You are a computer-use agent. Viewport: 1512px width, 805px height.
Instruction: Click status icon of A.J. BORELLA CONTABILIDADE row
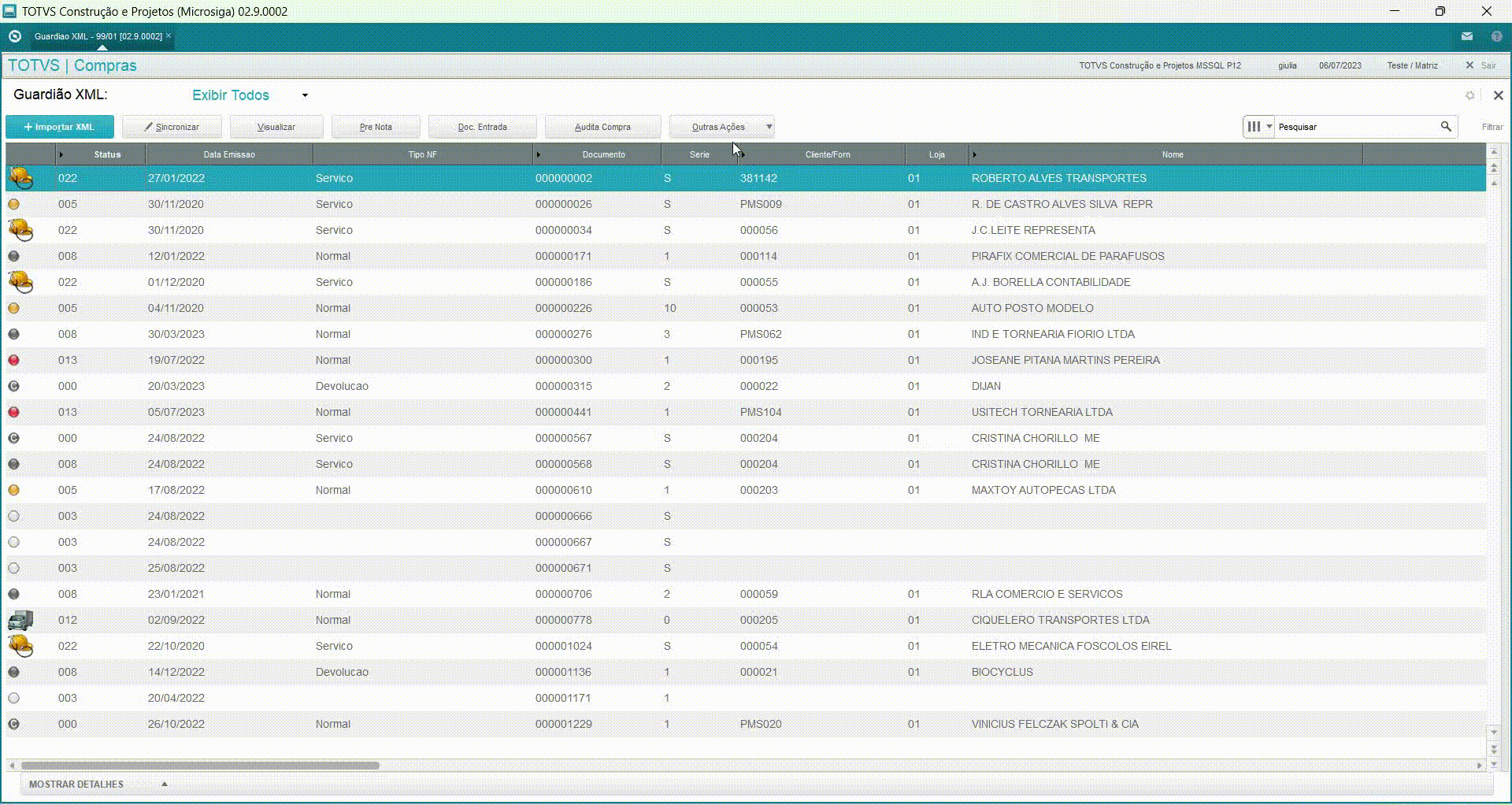20,282
